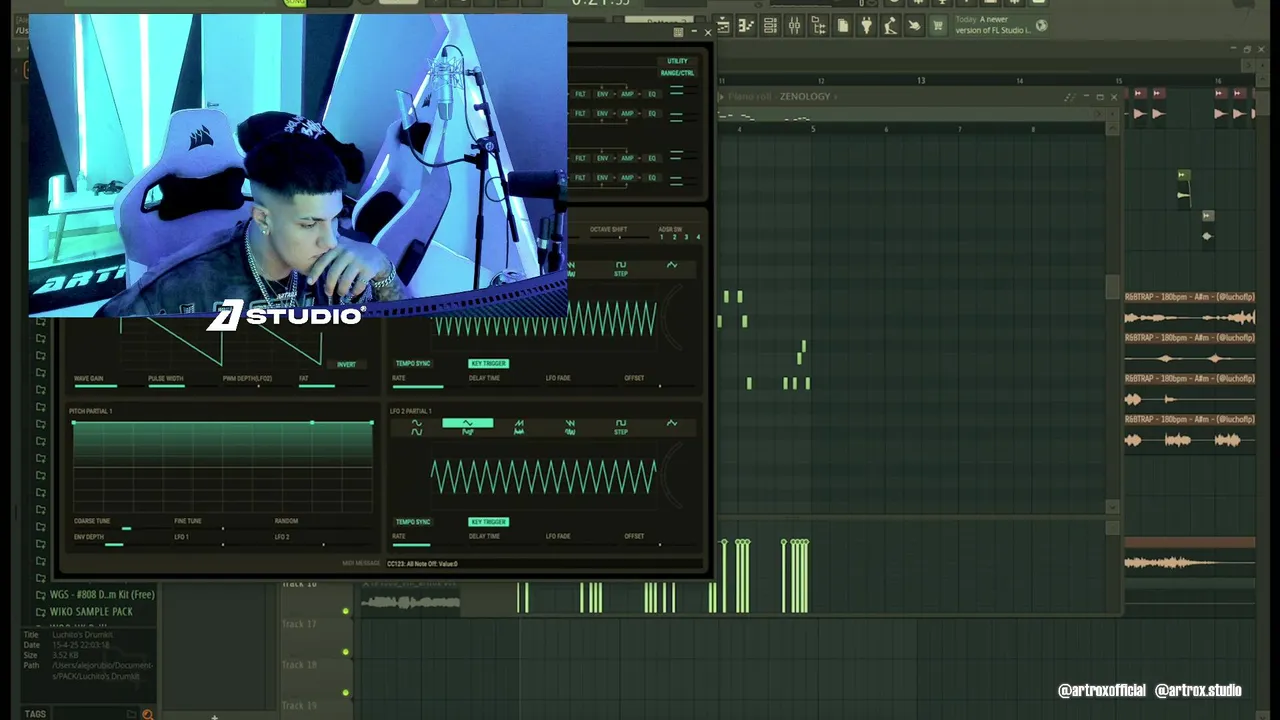Select random waveform in upper LFO section
The width and height of the screenshot is (1280, 720).
pos(672,265)
